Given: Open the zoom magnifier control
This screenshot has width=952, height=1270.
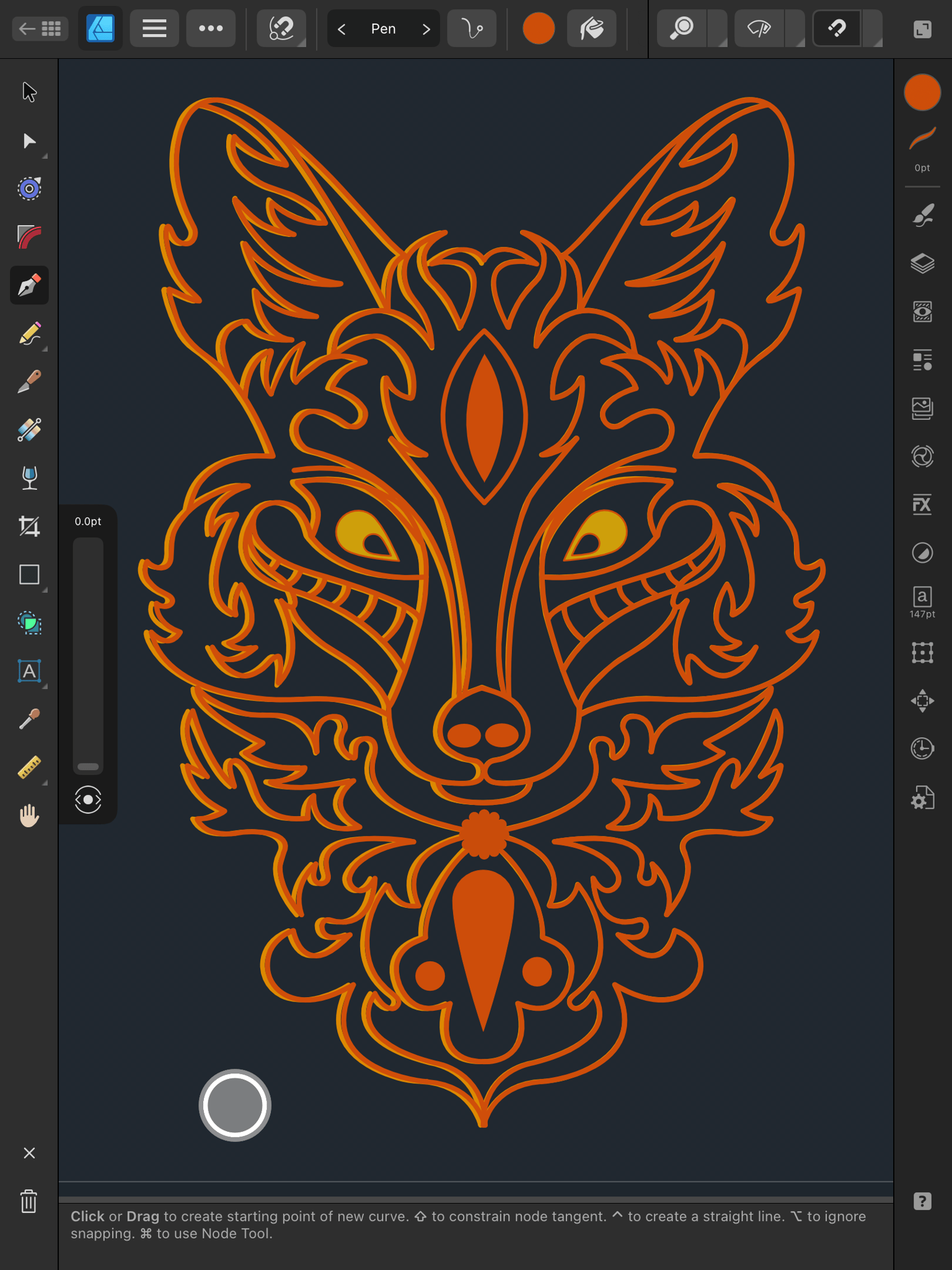Looking at the screenshot, I should (682, 29).
